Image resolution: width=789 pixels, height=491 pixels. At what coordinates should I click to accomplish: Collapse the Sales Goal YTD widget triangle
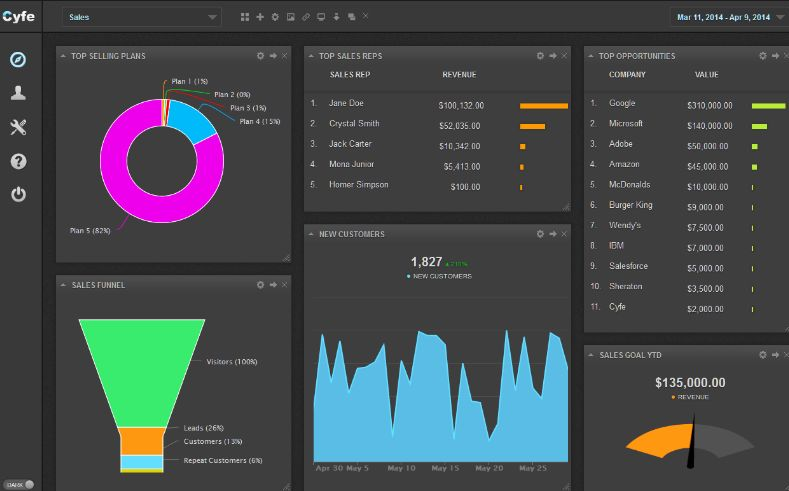click(591, 355)
